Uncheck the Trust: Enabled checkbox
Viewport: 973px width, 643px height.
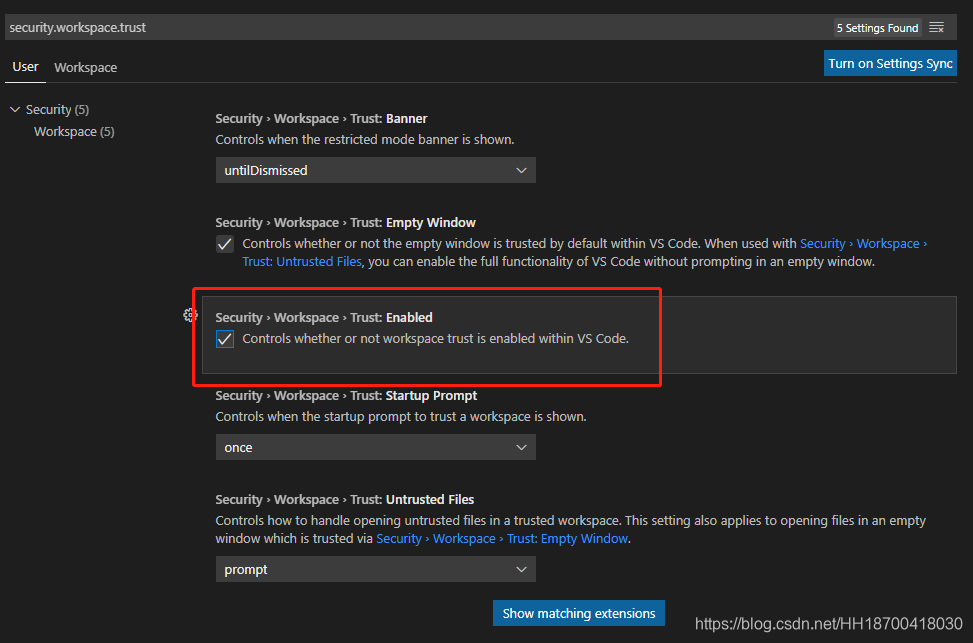pos(225,339)
